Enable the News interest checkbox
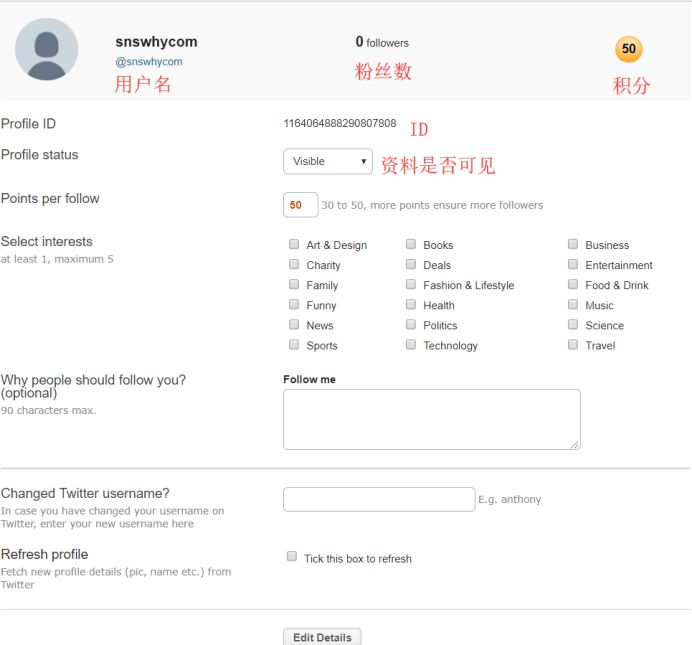 click(x=294, y=324)
